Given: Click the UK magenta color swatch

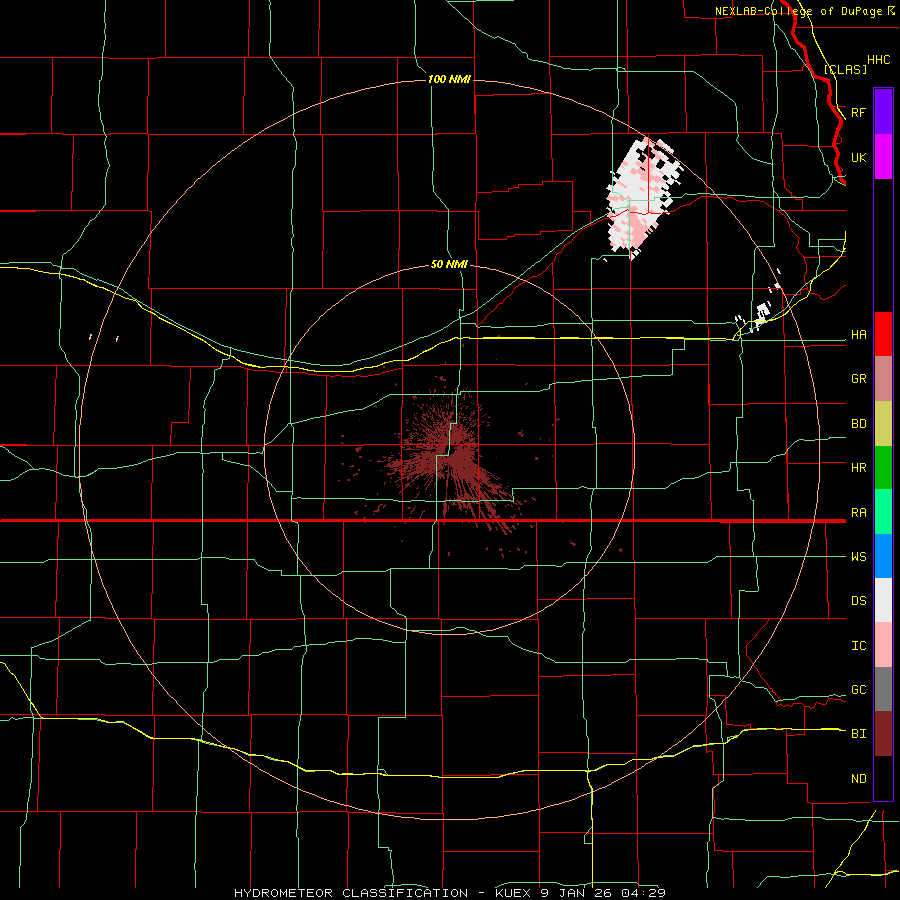Looking at the screenshot, I should tap(883, 157).
